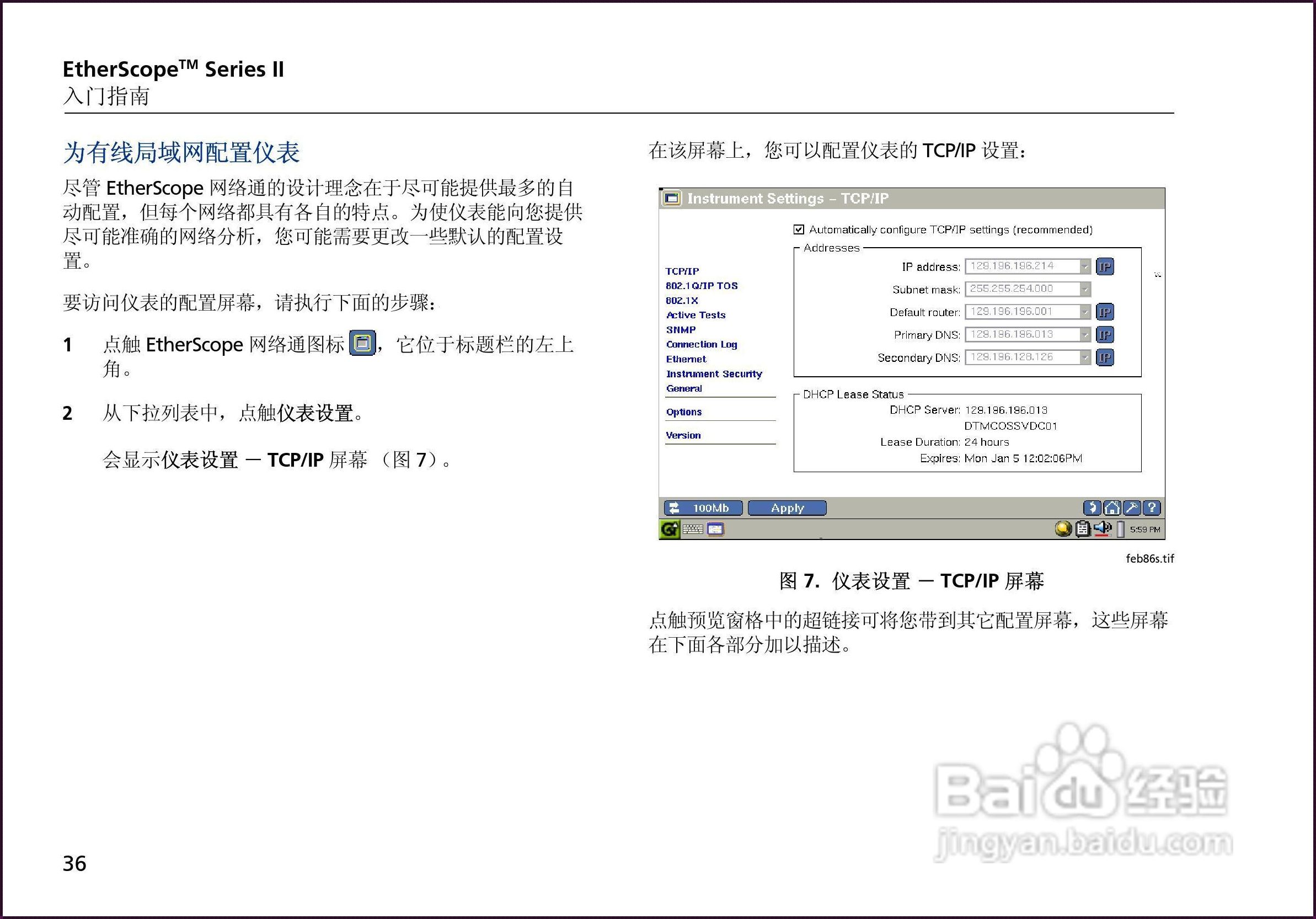Expand the Subnet mask dropdown arrow
This screenshot has height=919, width=1316.
[1084, 290]
